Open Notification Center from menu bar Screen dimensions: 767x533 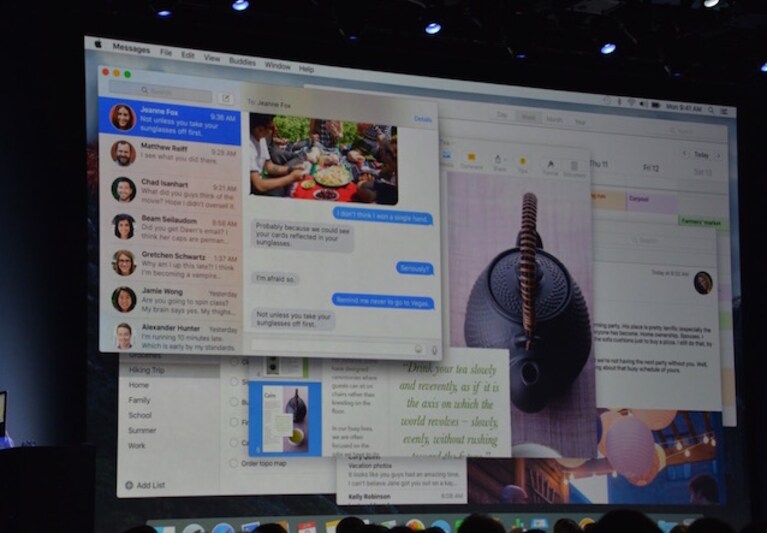click(x=724, y=112)
